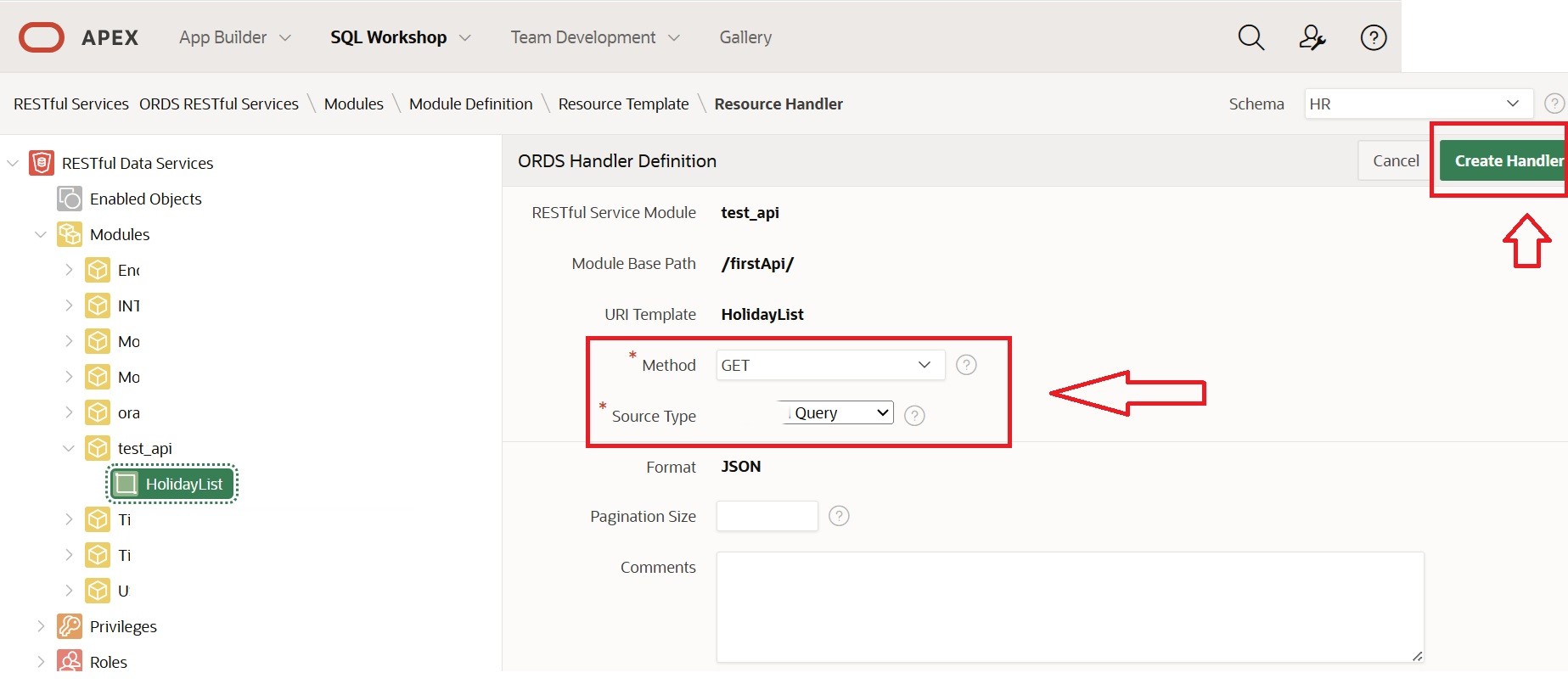This screenshot has width=1568, height=695.
Task: Expand the Privileges tree node
Action: point(41,626)
